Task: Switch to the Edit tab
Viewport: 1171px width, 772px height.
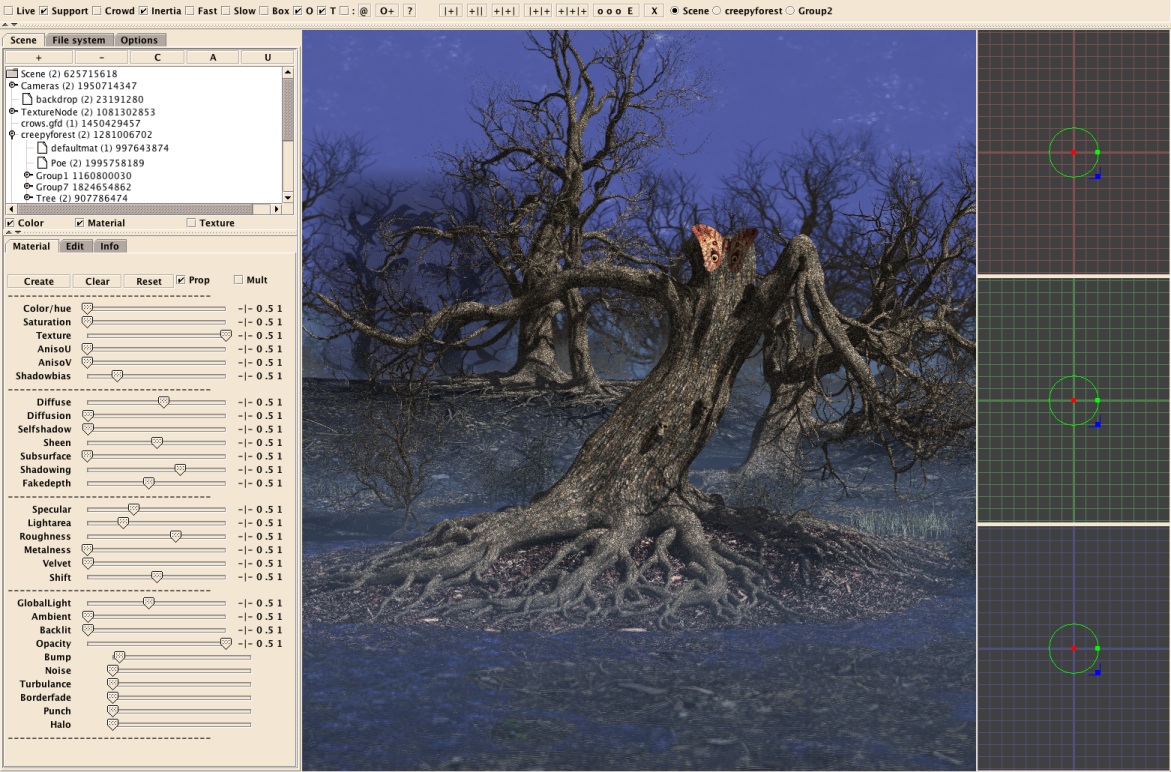Action: click(75, 246)
